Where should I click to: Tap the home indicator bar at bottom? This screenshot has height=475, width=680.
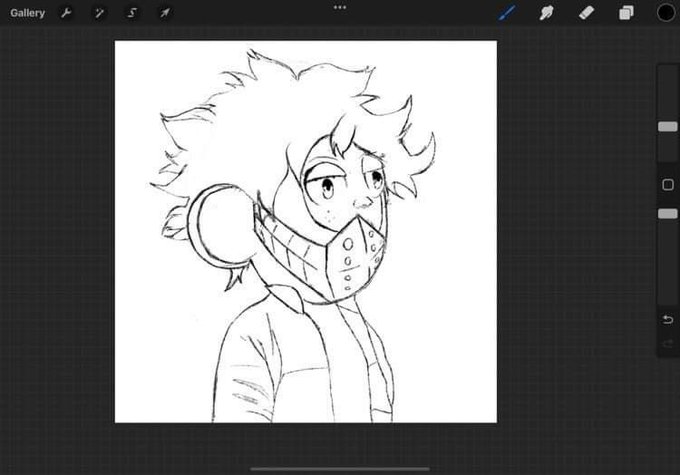pyautogui.click(x=340, y=469)
